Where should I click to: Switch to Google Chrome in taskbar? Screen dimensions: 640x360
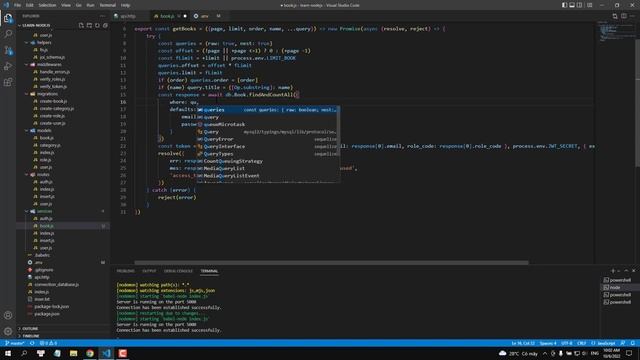(90, 353)
